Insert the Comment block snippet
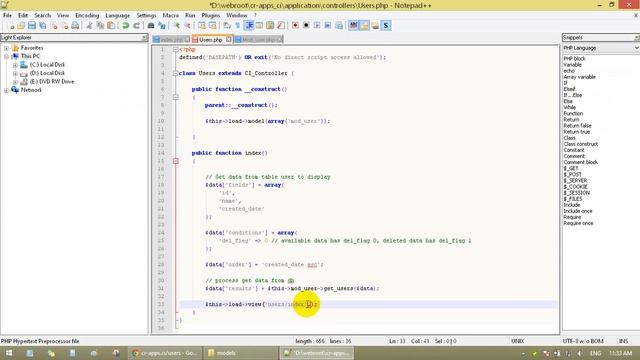This screenshot has height=360, width=640. (x=581, y=162)
